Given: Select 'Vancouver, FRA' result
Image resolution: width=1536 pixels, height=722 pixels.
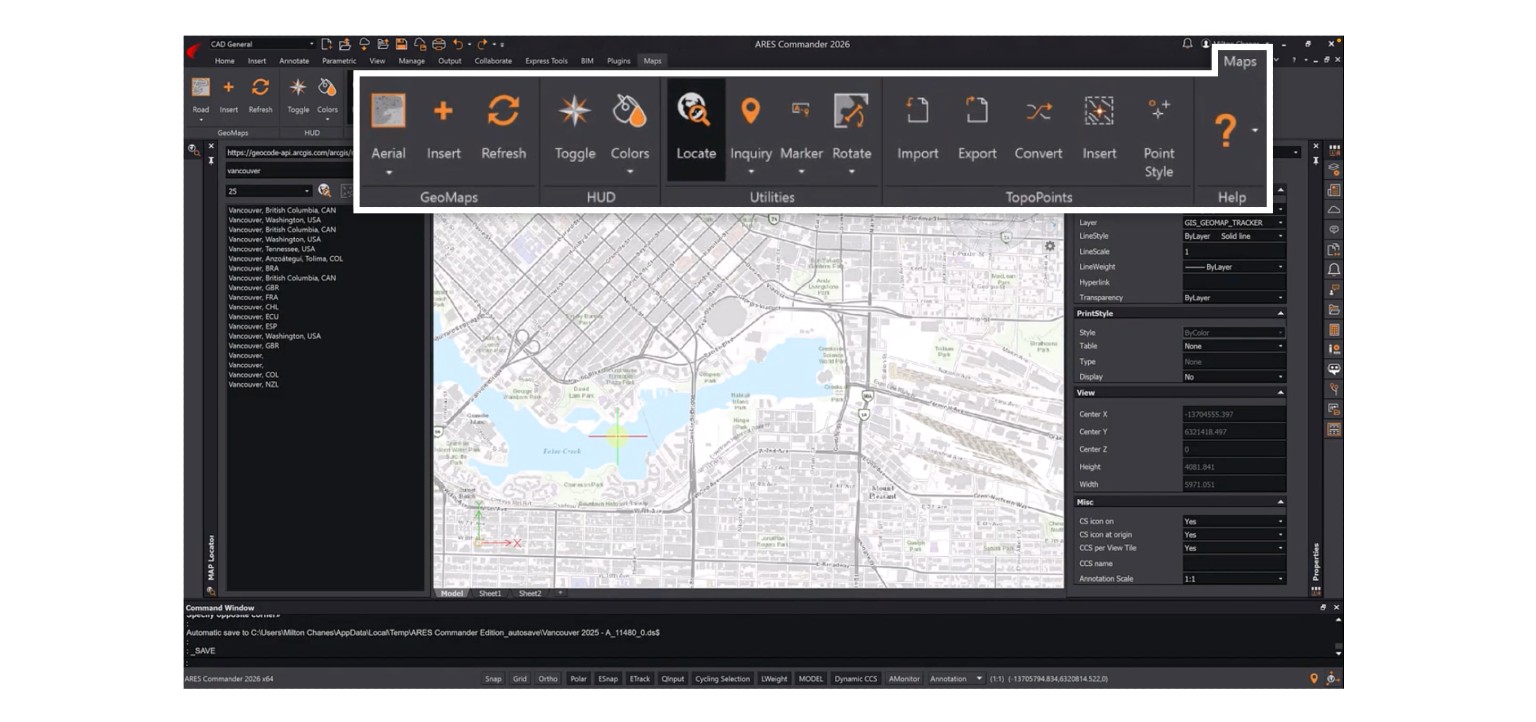Looking at the screenshot, I should click(x=254, y=297).
